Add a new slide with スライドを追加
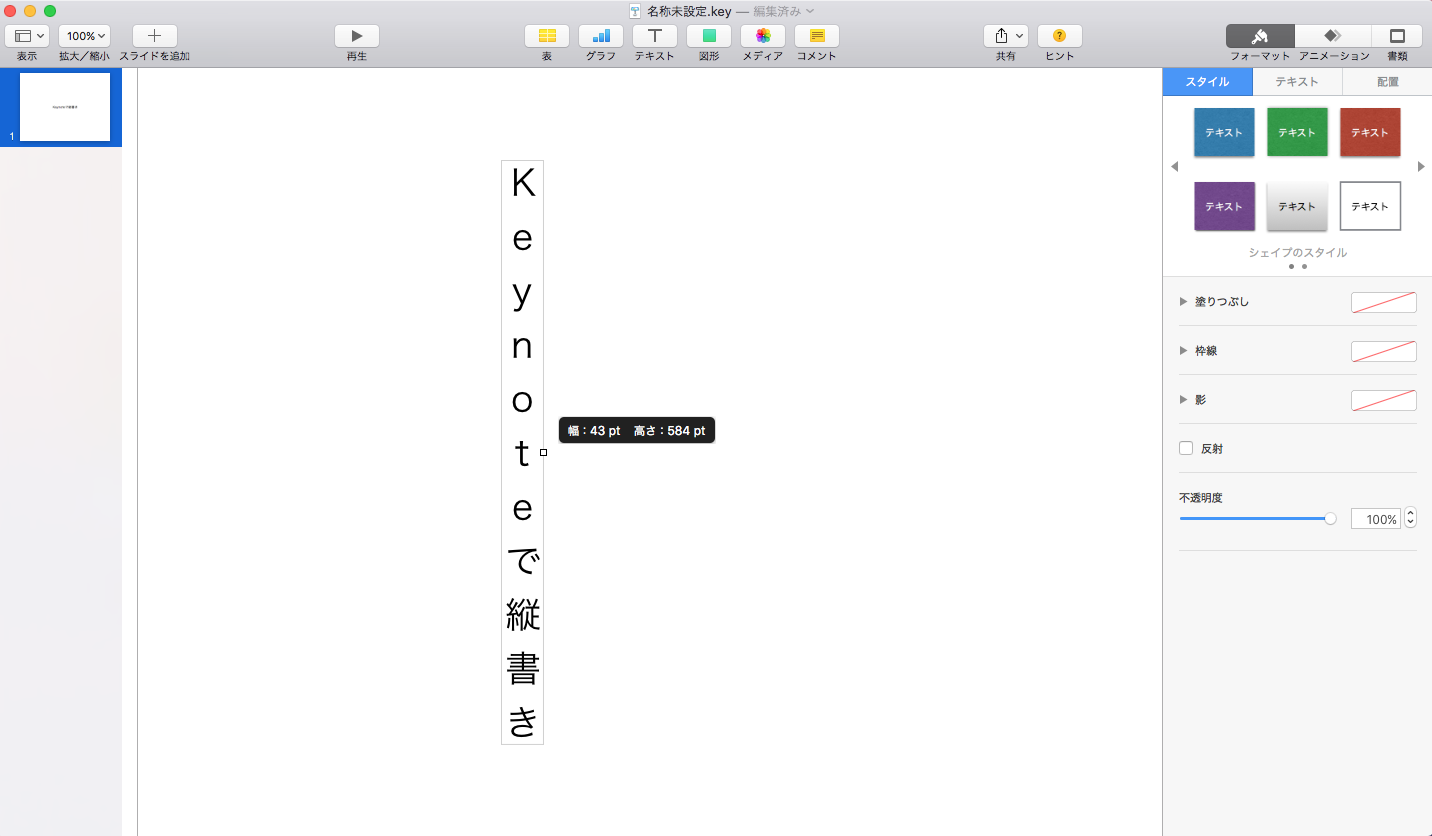1432x836 pixels. pos(154,36)
